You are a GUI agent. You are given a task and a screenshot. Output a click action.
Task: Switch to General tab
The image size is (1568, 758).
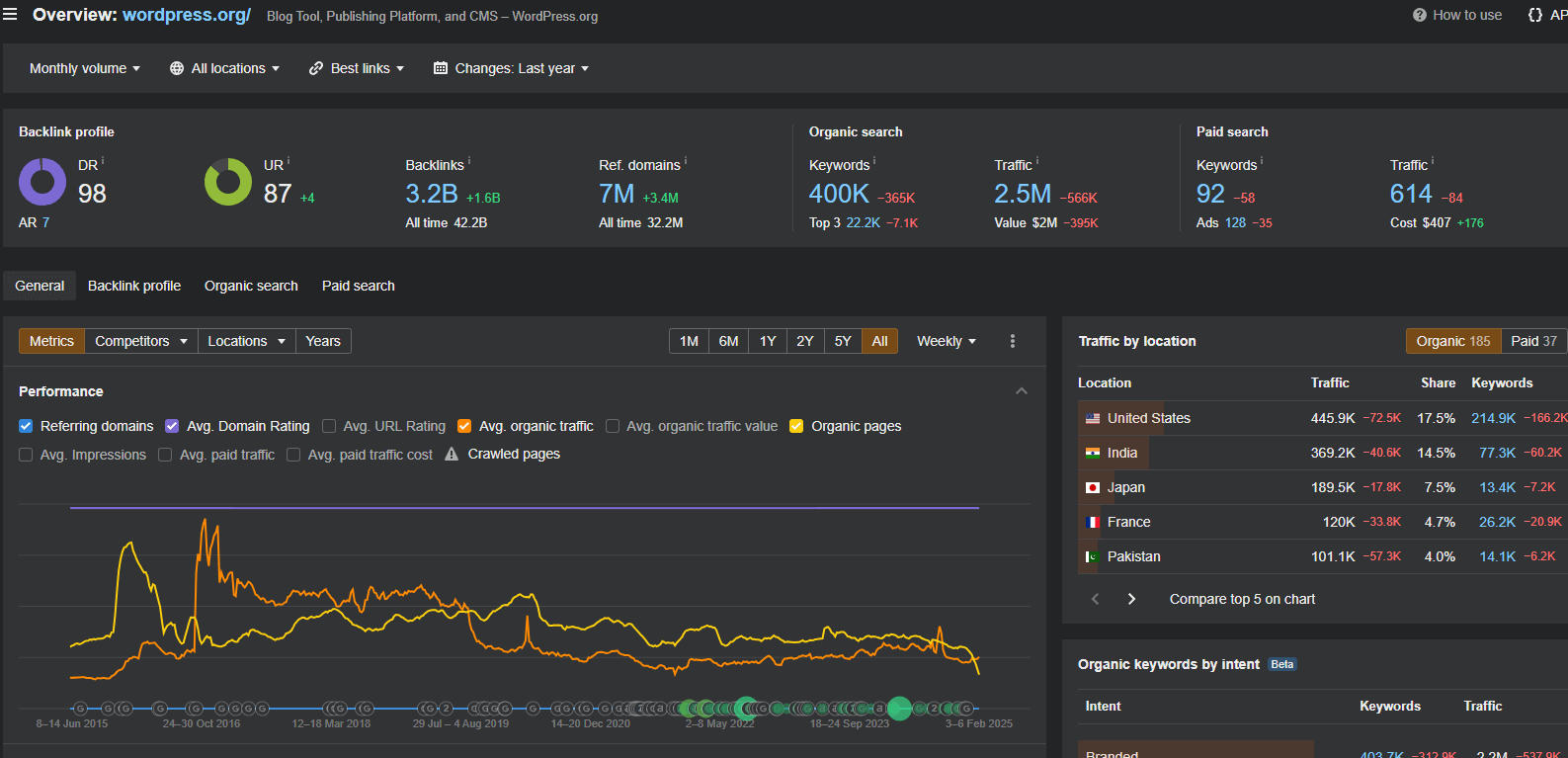pyautogui.click(x=40, y=286)
